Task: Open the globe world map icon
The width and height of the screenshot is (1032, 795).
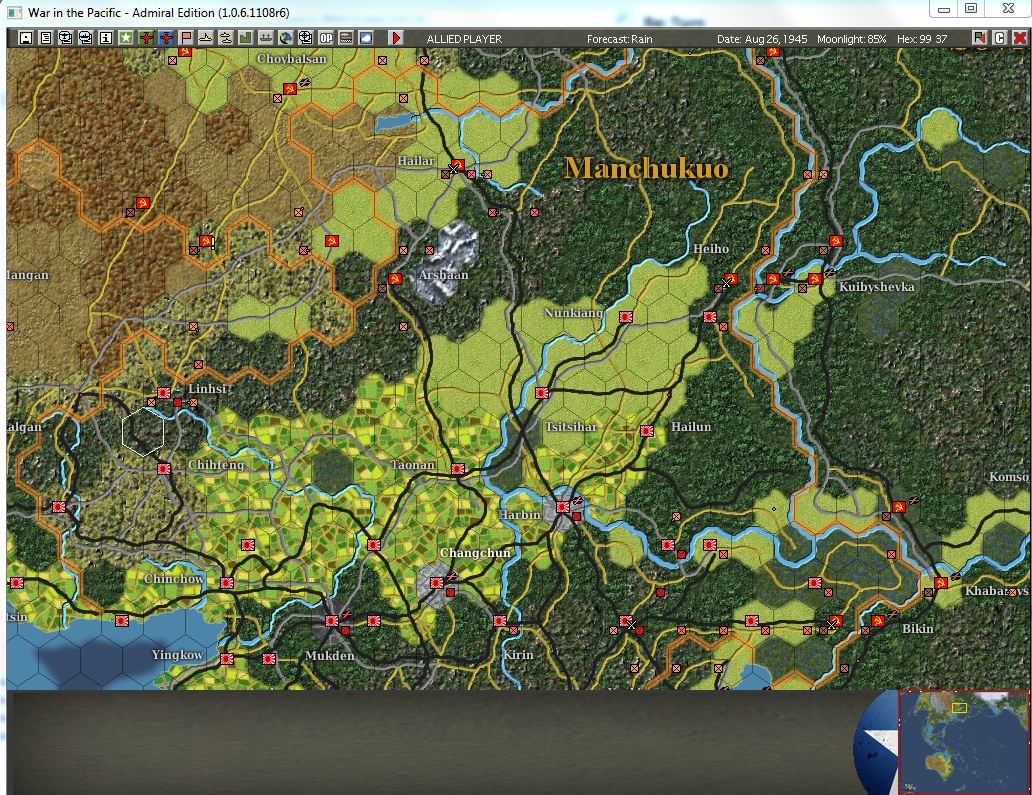Action: [286, 38]
